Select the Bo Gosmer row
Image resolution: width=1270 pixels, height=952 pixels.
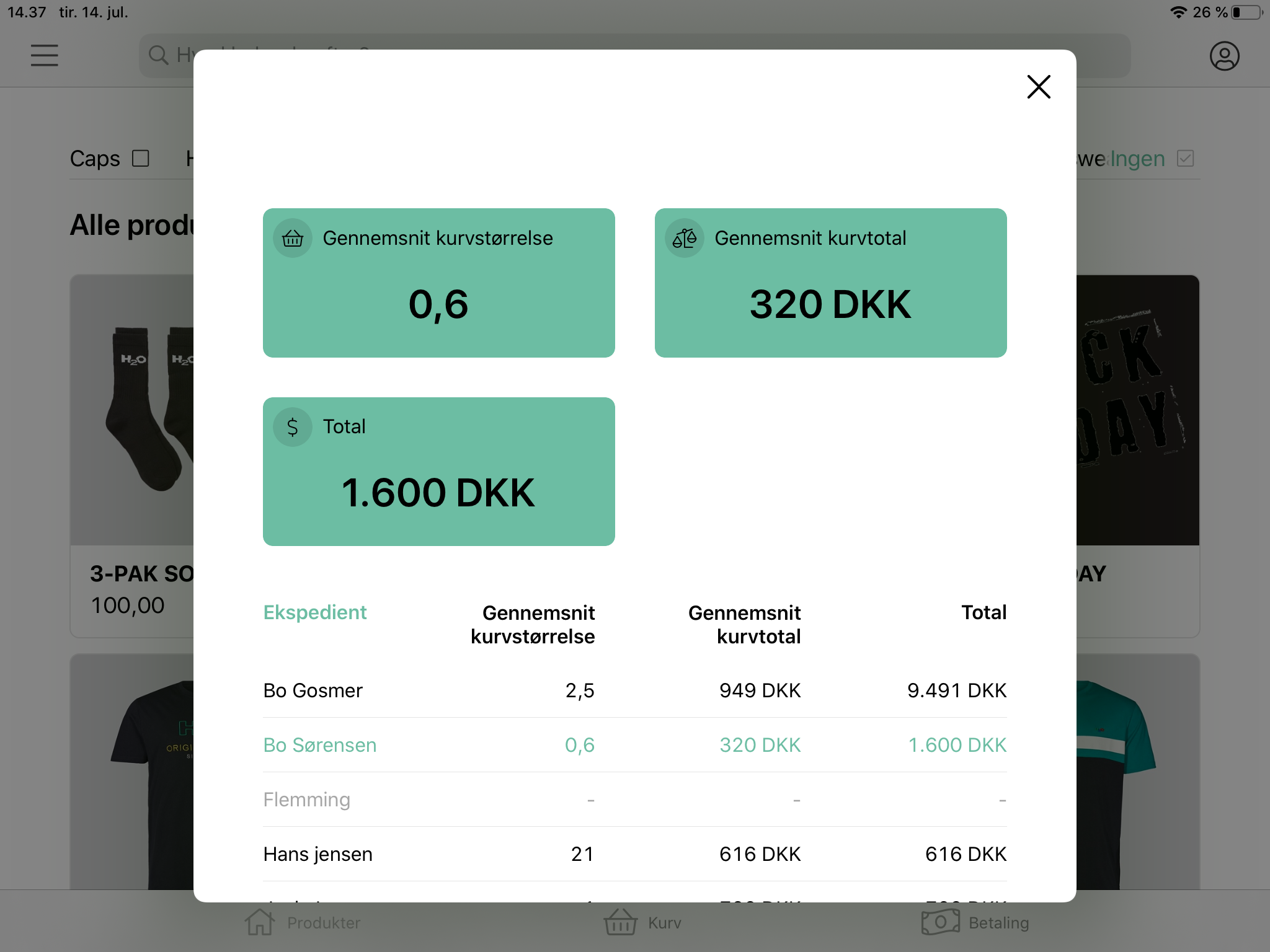coord(313,690)
